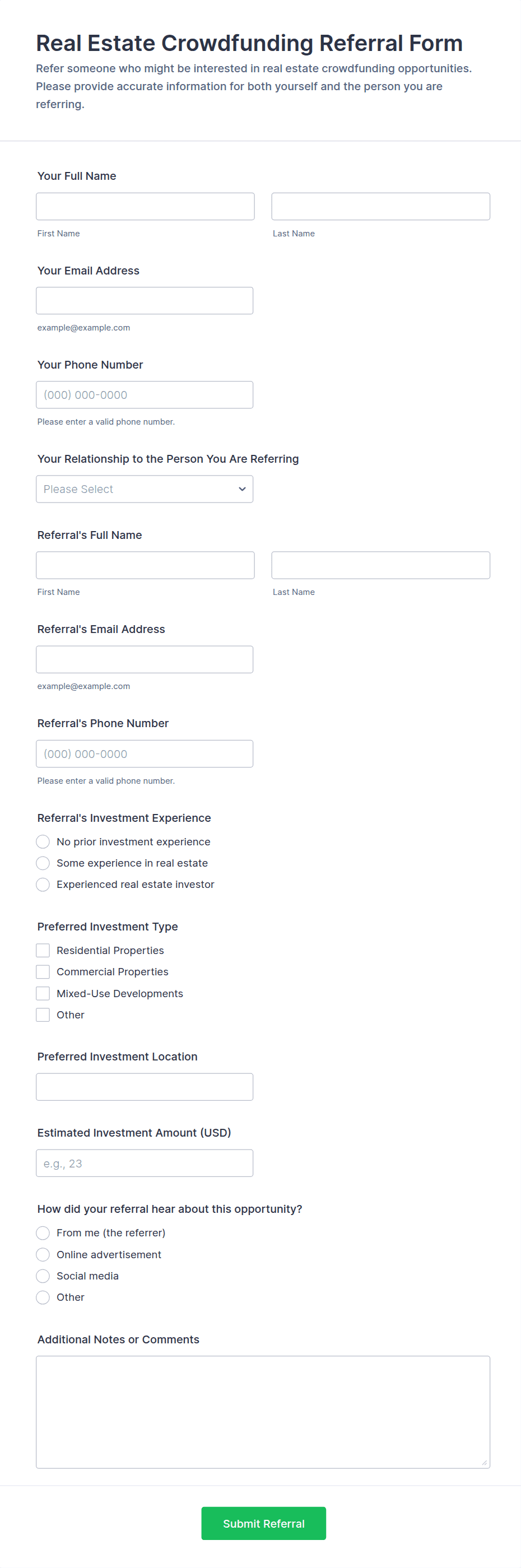Focus the Estimated Investment Amount field
The image size is (521, 1568).
(144, 1163)
